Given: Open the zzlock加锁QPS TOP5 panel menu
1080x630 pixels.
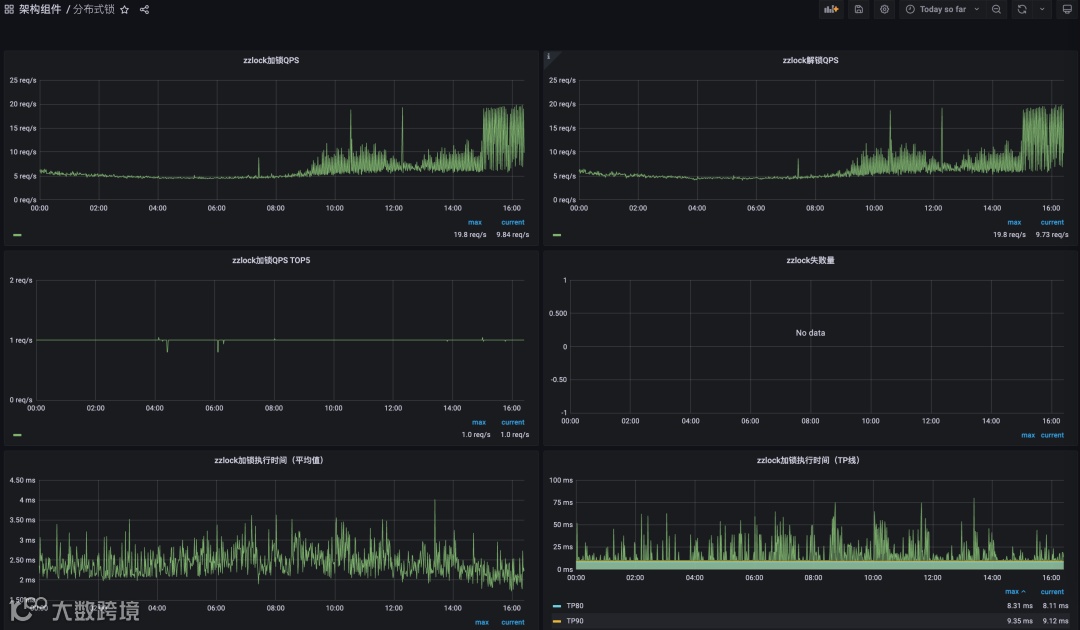Looking at the screenshot, I should [271, 260].
